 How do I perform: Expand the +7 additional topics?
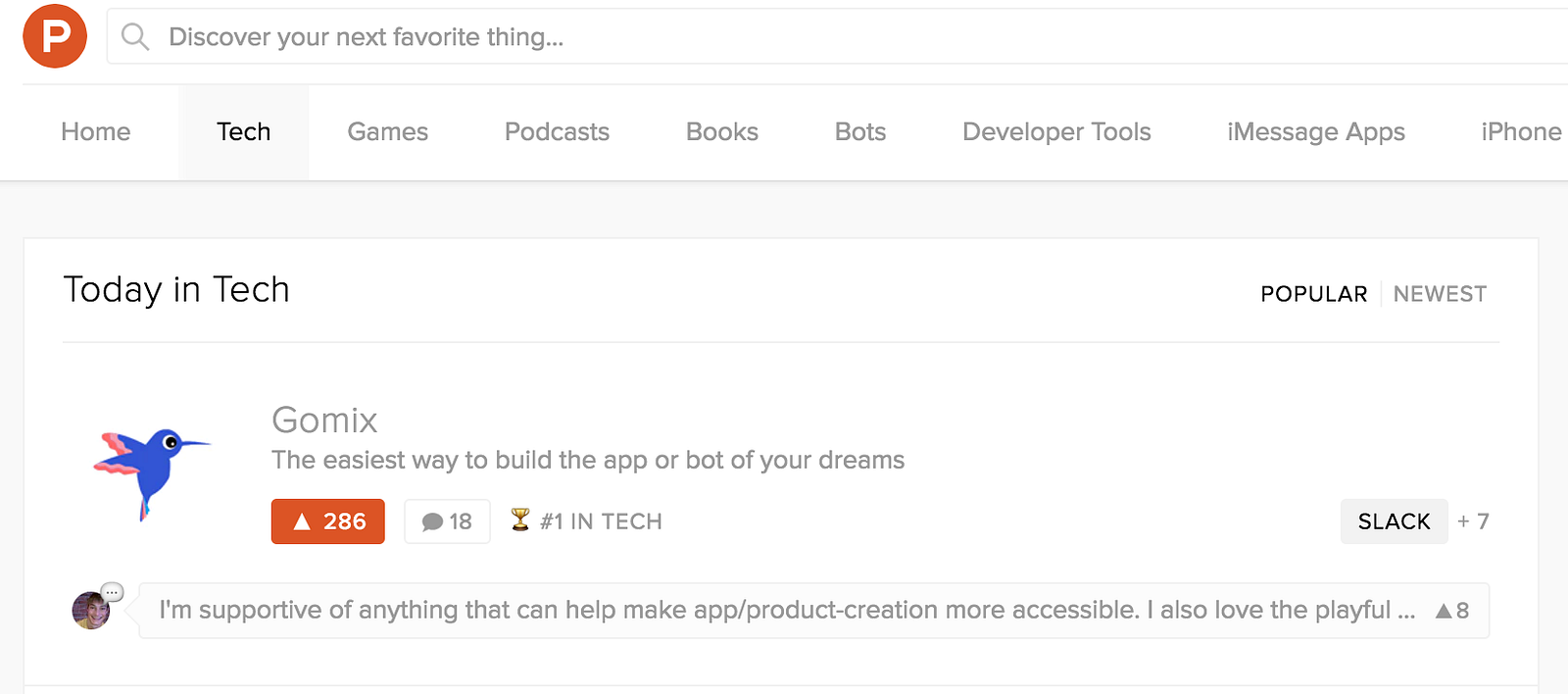point(1473,521)
